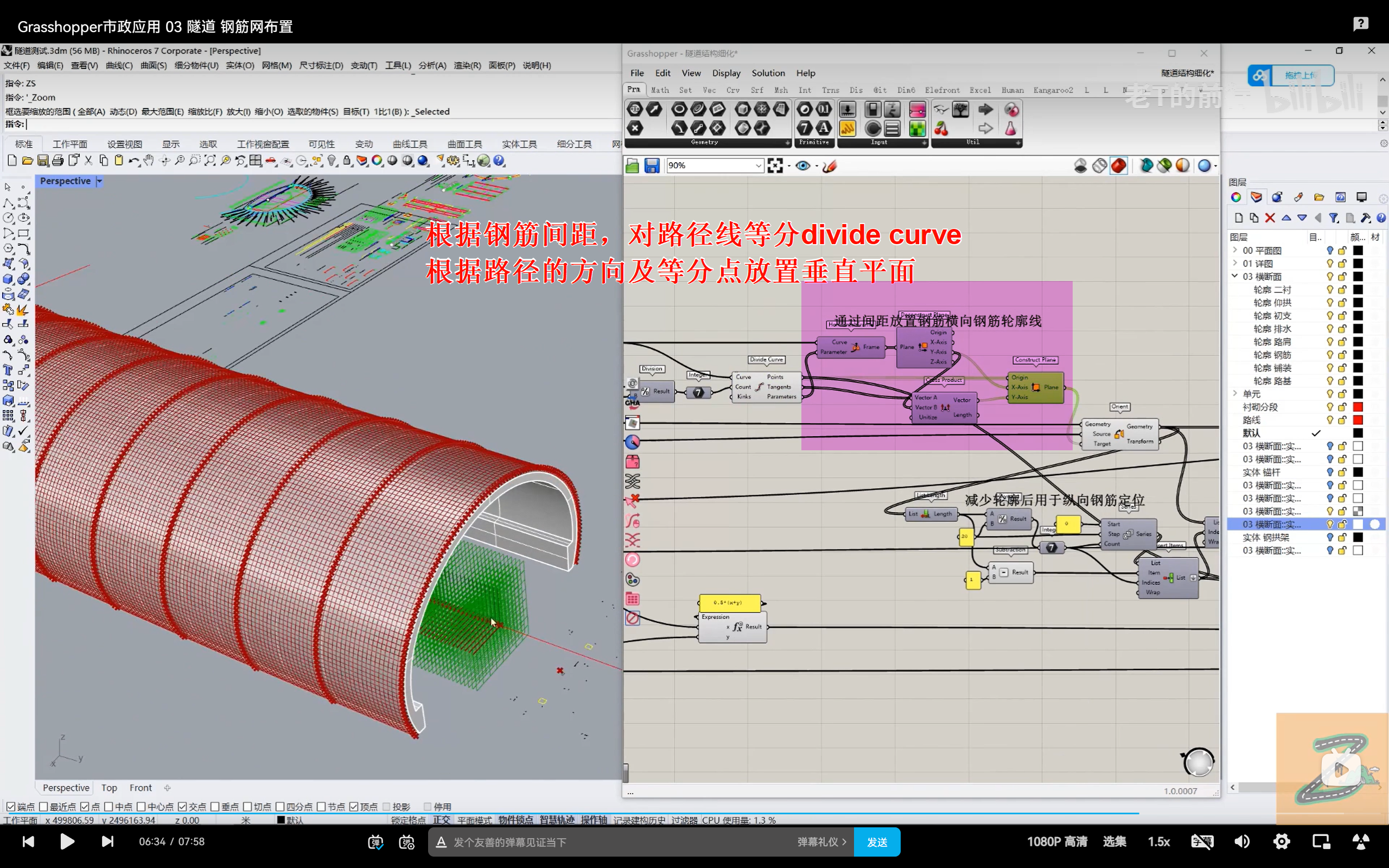Viewport: 1389px width, 868px height.
Task: Click the 1.5x playback speed button
Action: tap(1158, 841)
